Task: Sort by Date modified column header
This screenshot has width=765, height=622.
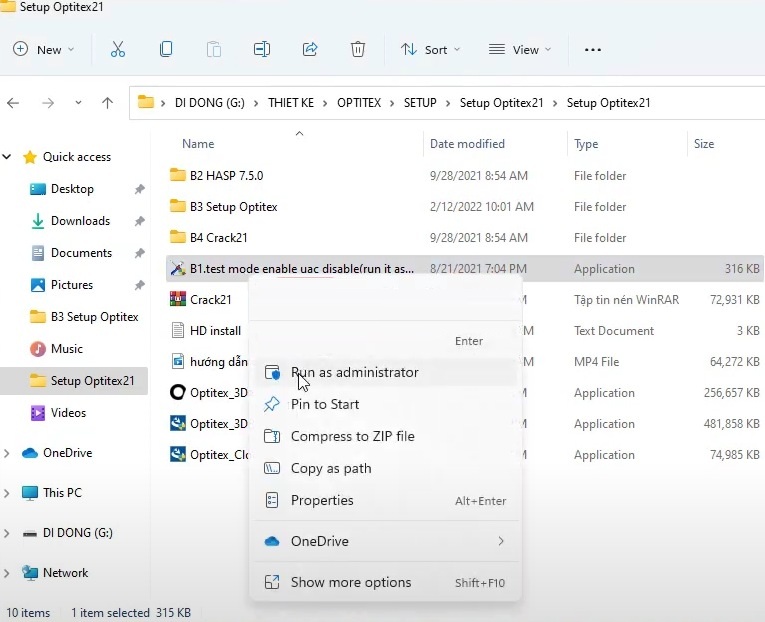Action: coord(467,144)
